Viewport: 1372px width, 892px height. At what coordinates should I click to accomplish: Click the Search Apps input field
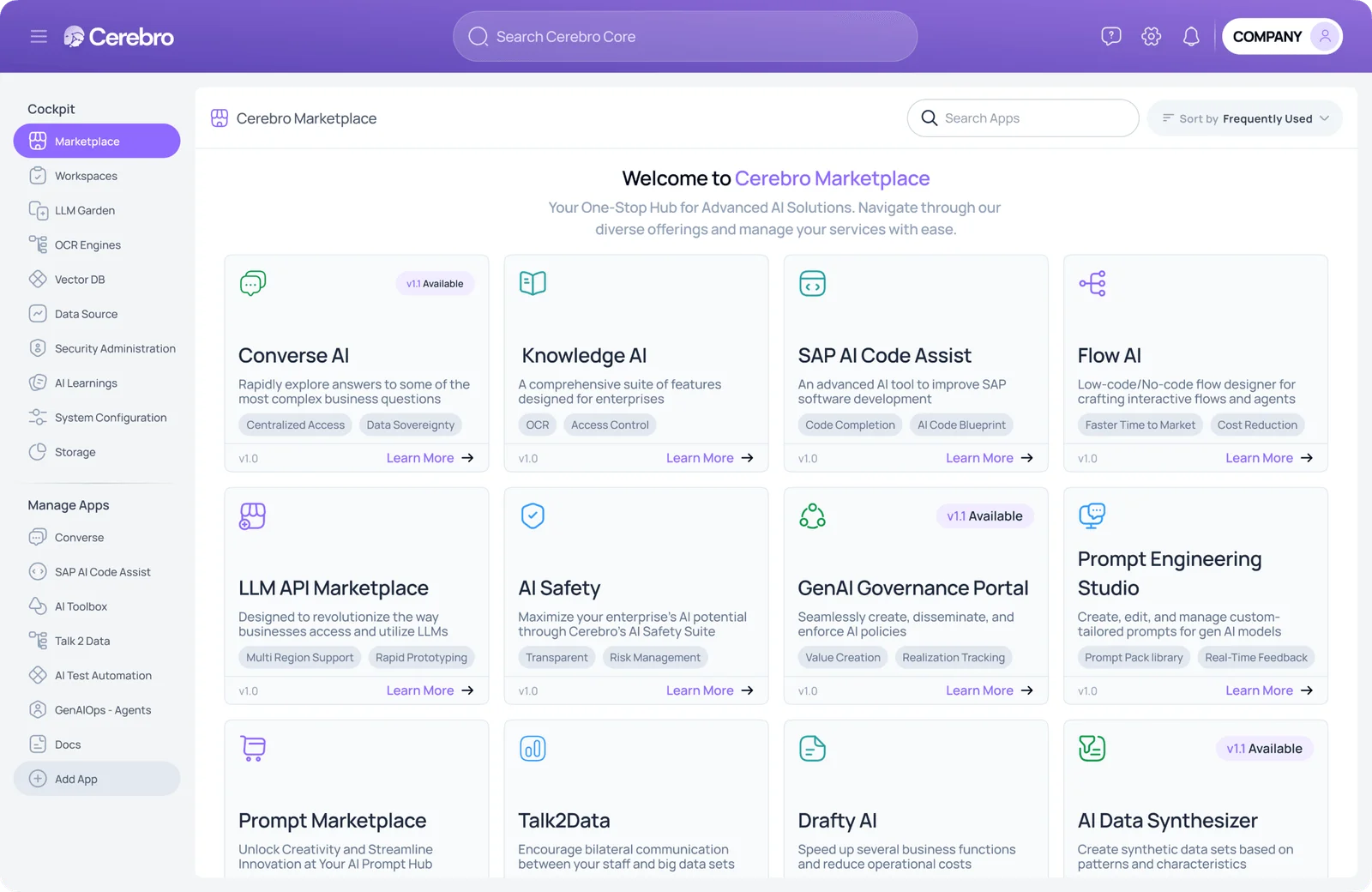pos(1022,118)
